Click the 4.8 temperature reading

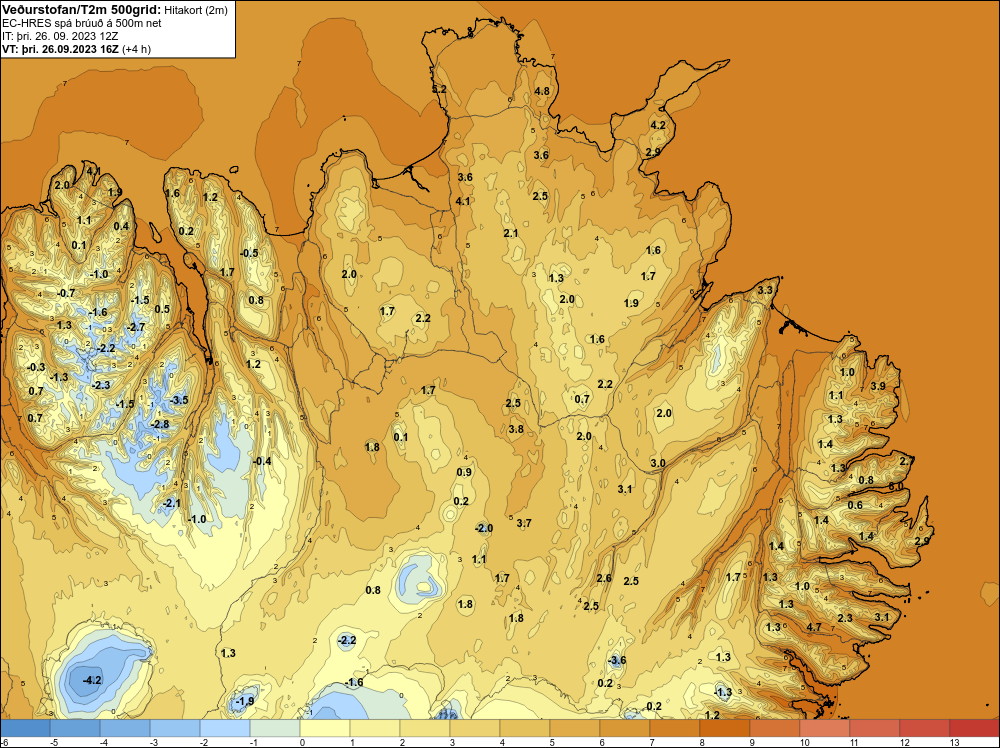[542, 91]
